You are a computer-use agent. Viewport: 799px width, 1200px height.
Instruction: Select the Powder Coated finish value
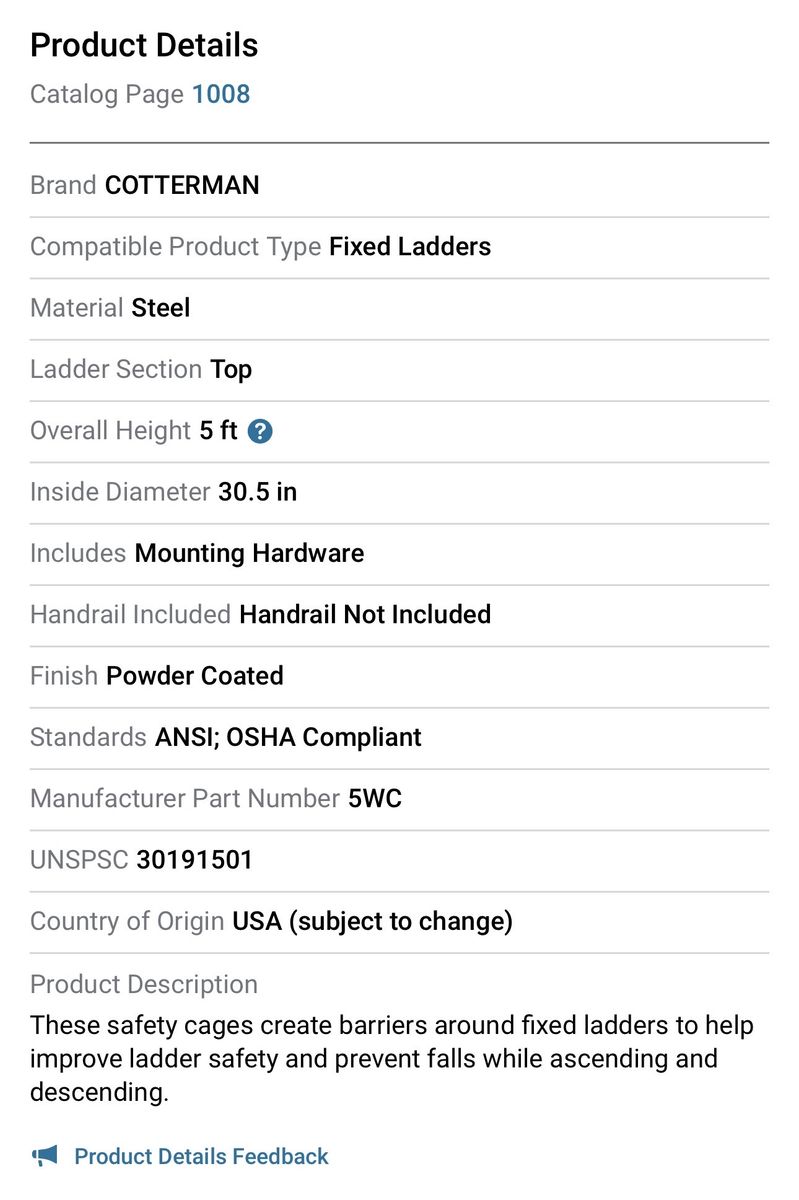[x=195, y=675]
